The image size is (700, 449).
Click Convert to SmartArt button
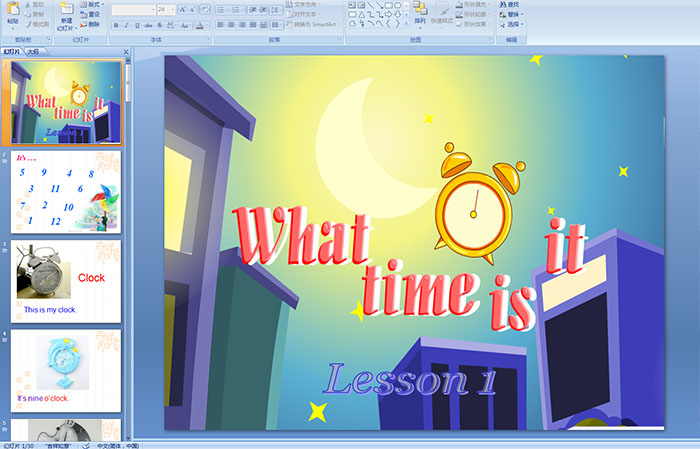click(313, 24)
